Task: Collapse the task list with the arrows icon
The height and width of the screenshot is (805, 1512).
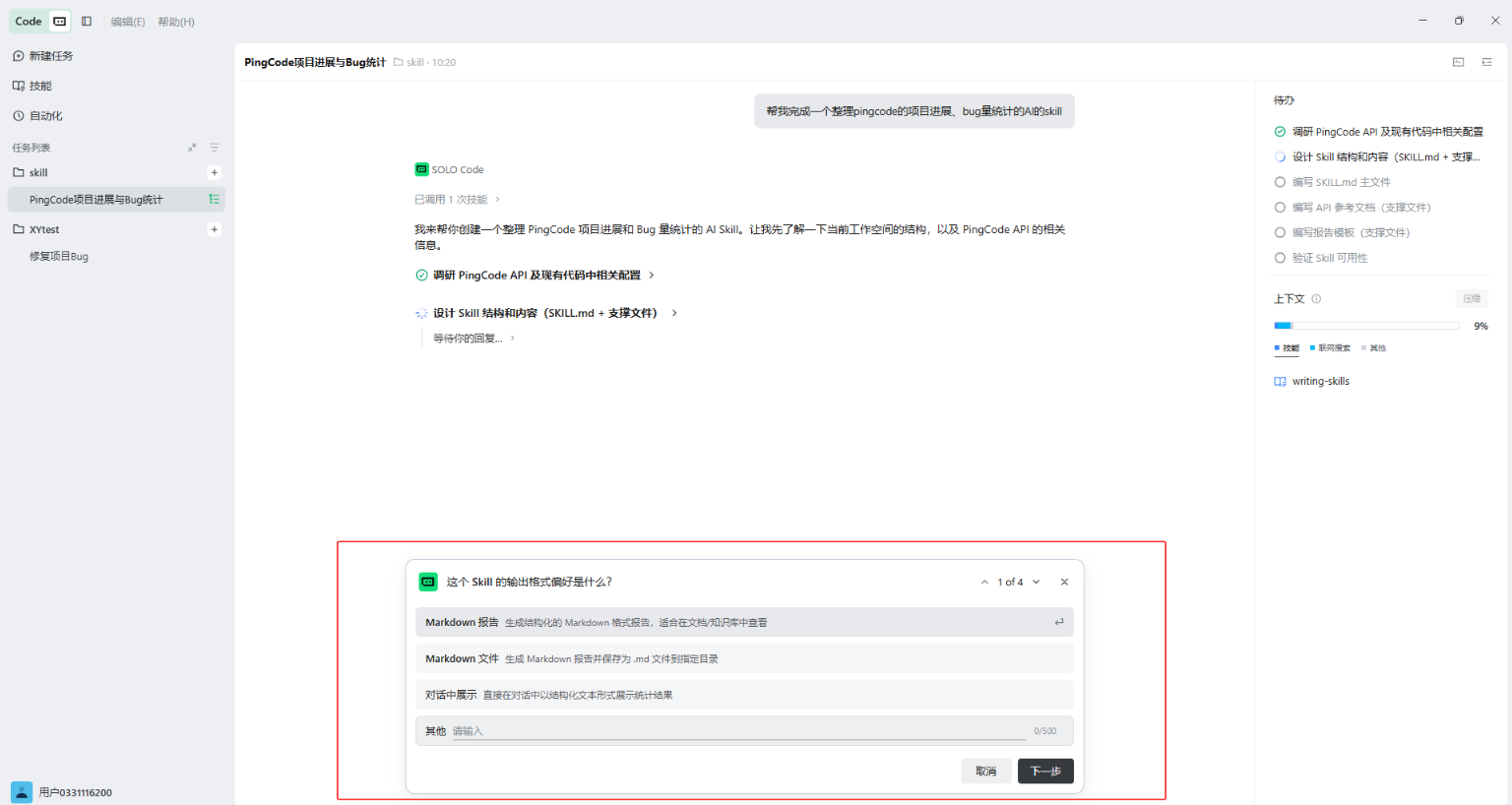Action: (x=192, y=148)
